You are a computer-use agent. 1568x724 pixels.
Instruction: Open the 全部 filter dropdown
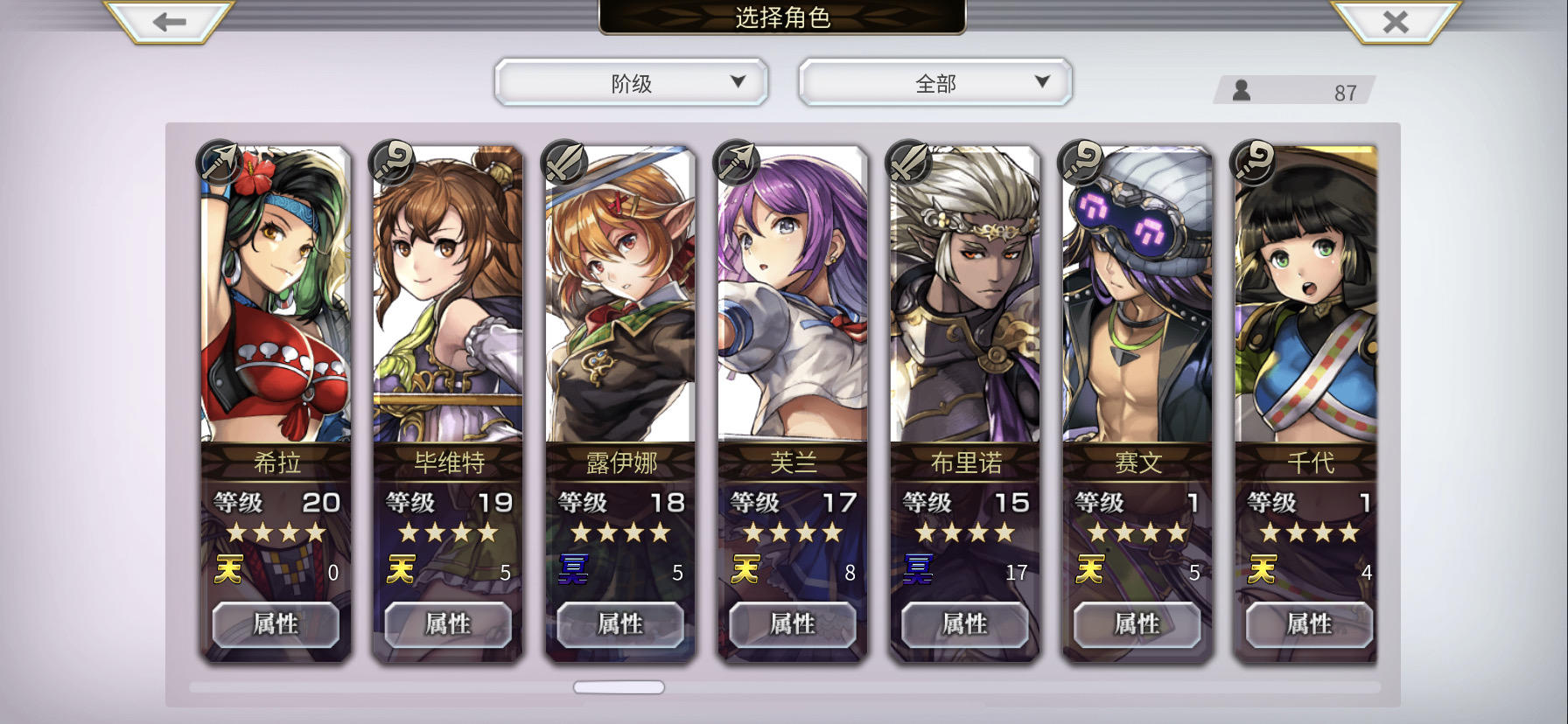click(935, 83)
